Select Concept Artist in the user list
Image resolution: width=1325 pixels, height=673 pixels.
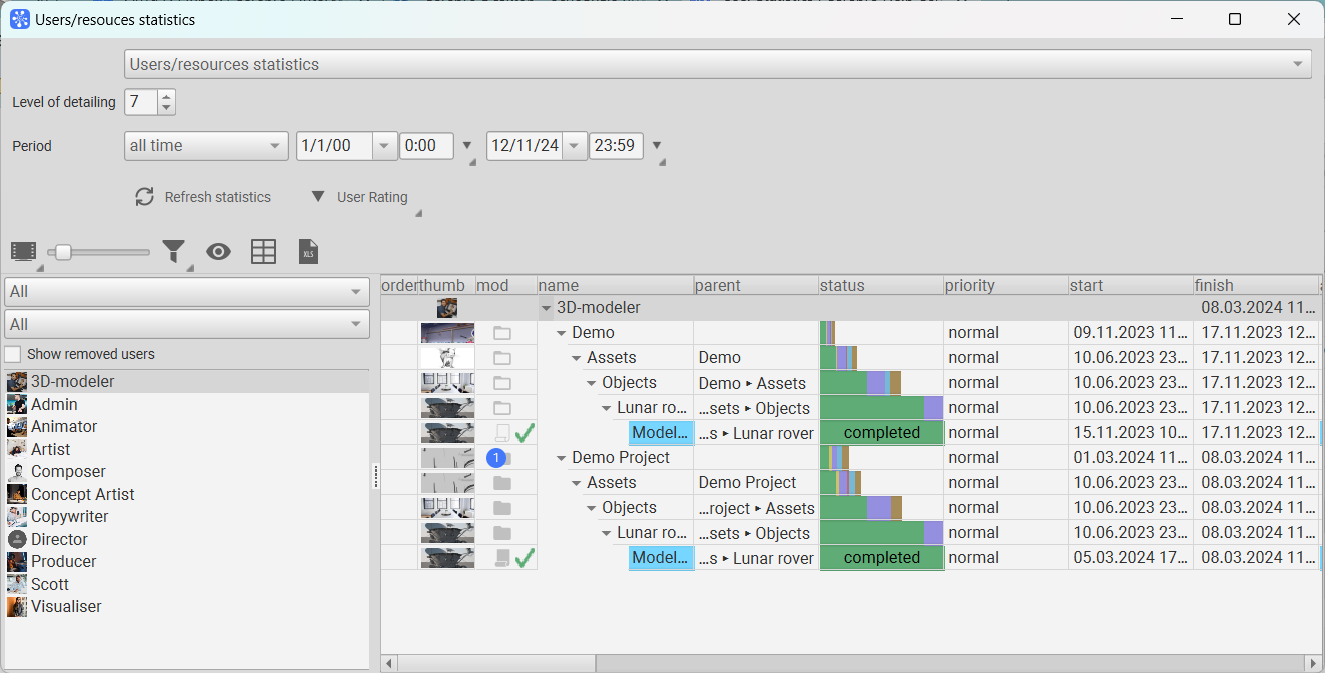point(187,494)
